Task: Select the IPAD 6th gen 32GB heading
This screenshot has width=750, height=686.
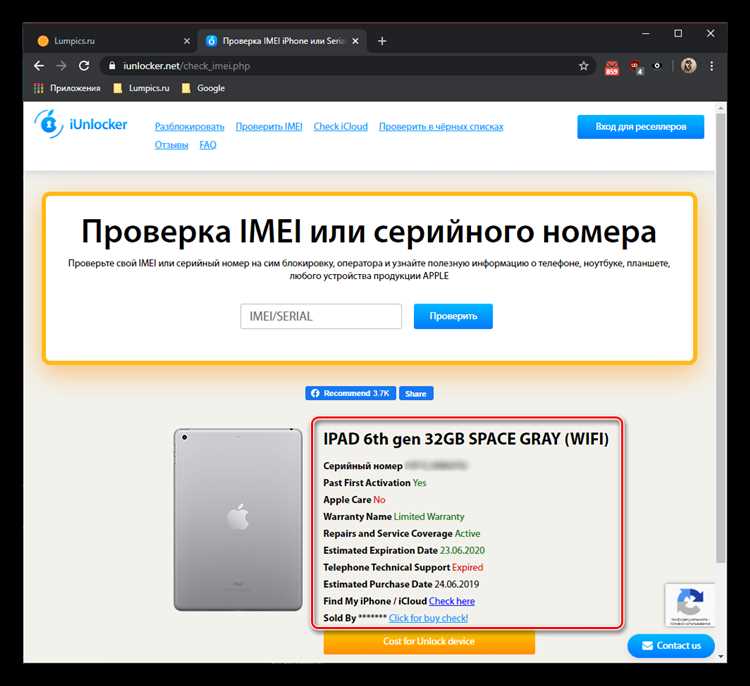Action: [466, 439]
